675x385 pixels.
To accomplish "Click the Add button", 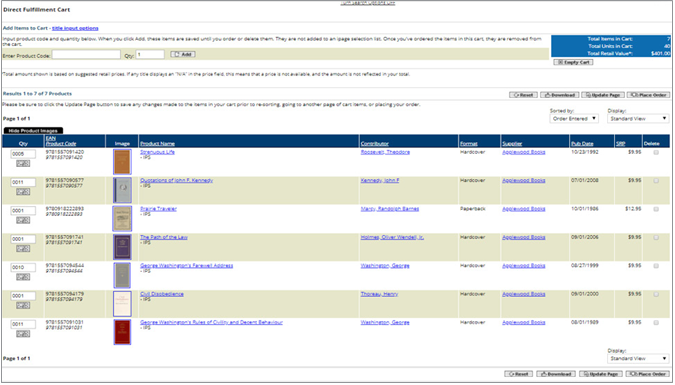I will (x=183, y=55).
